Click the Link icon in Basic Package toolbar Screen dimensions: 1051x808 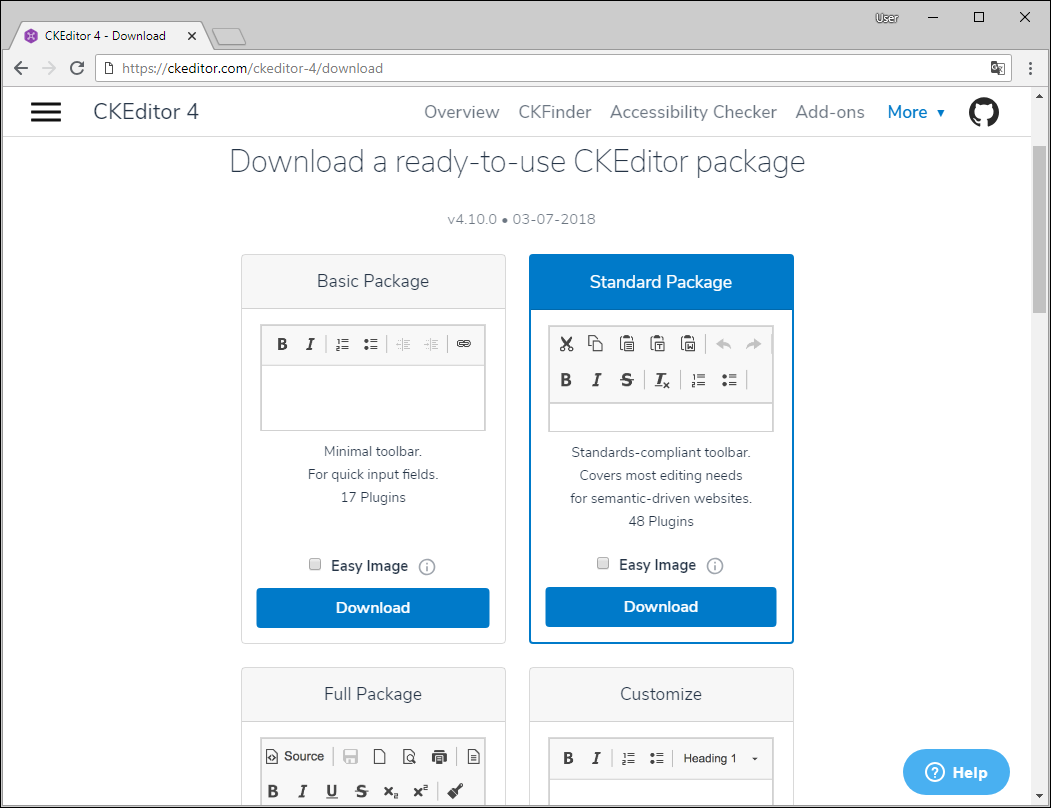[x=463, y=344]
